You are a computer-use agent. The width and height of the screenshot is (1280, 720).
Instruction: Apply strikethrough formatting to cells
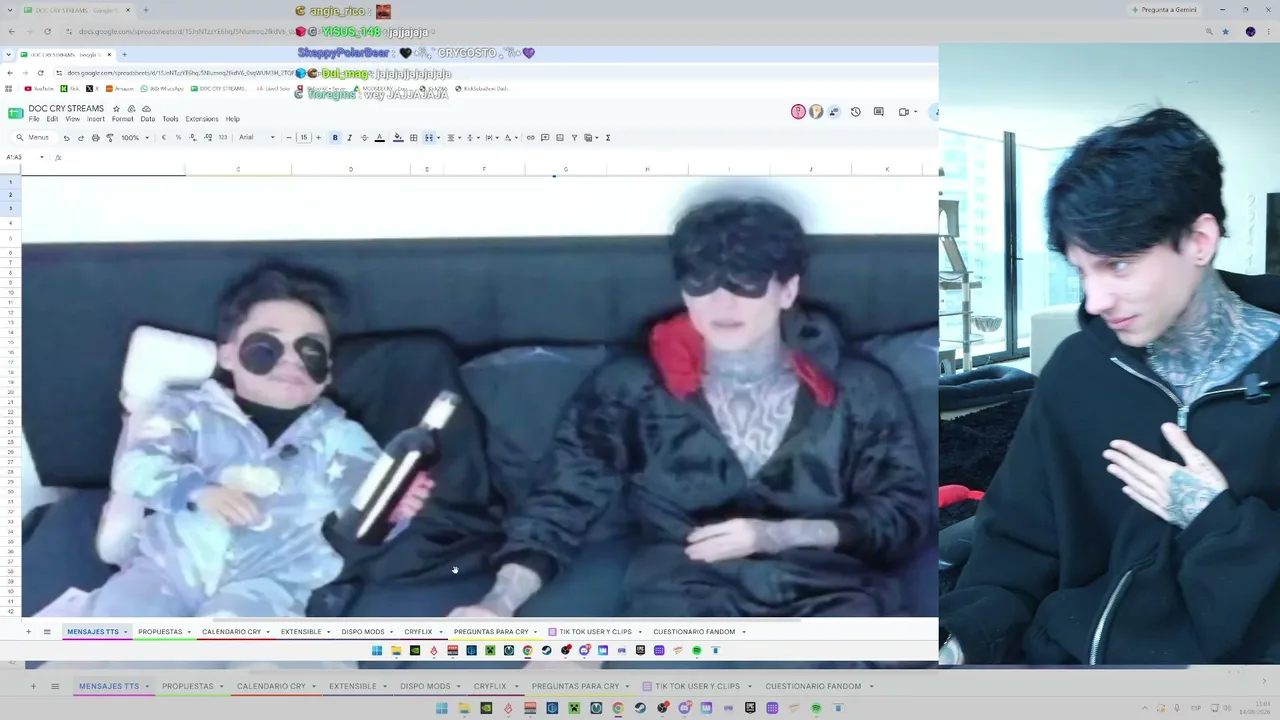click(364, 138)
